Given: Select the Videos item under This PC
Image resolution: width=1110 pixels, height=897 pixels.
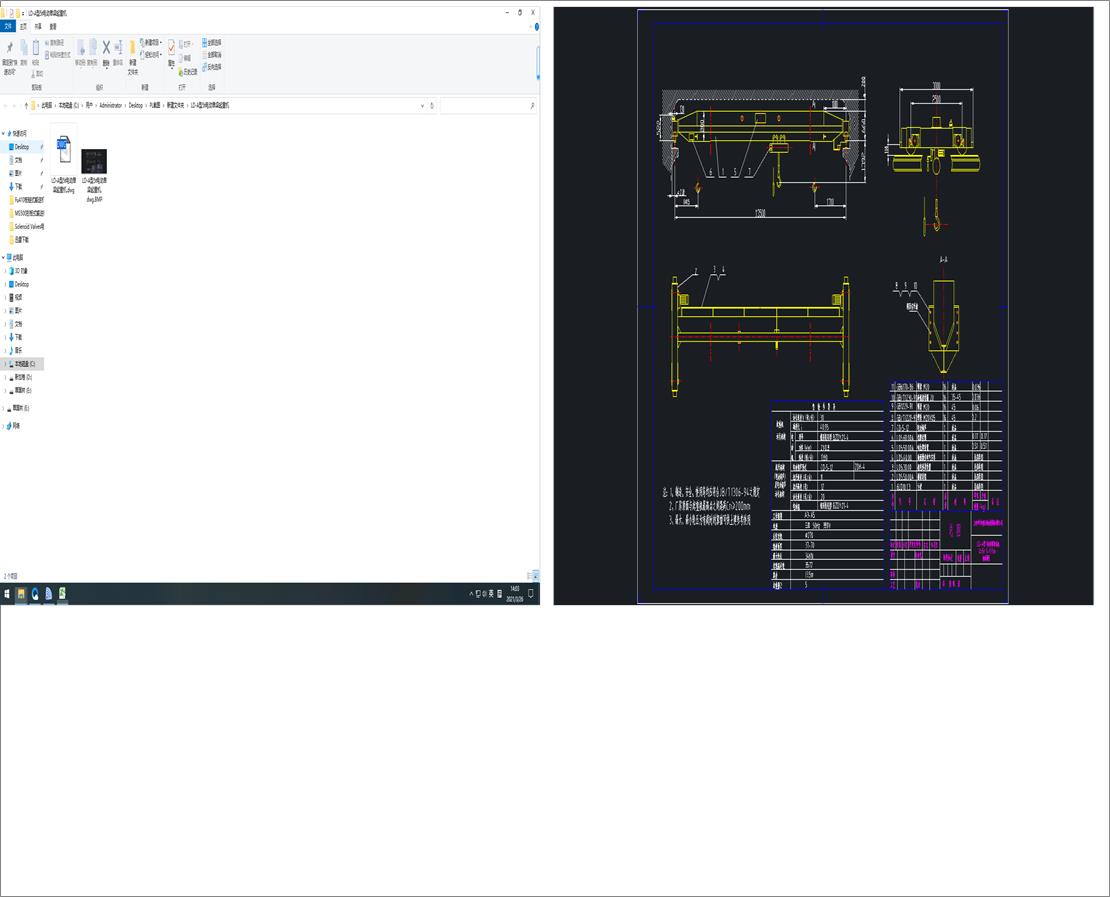Looking at the screenshot, I should pyautogui.click(x=16, y=297).
